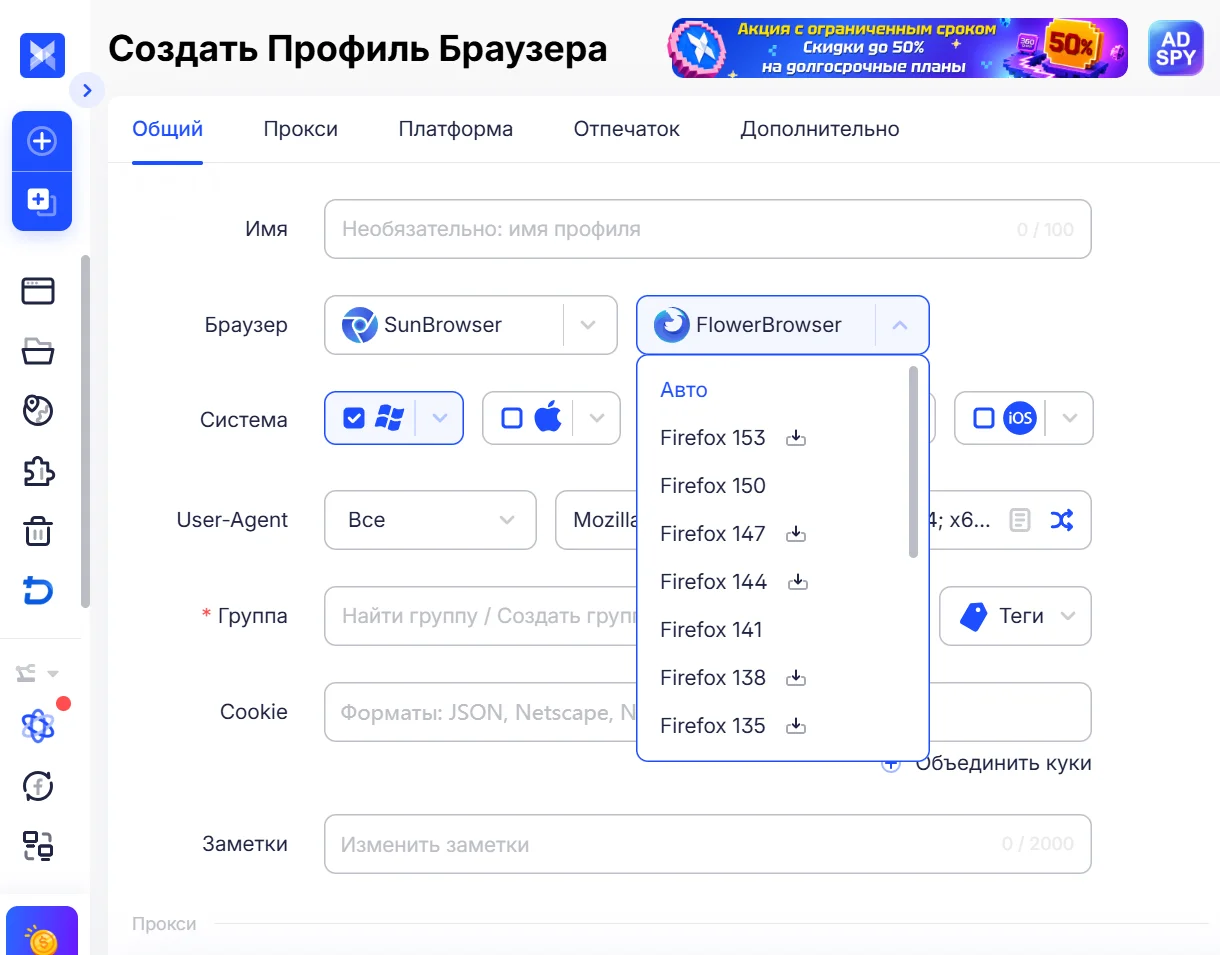Screen dimensions: 1220x955
Task: Open the proxy globe icon in sidebar
Action: [x=38, y=411]
